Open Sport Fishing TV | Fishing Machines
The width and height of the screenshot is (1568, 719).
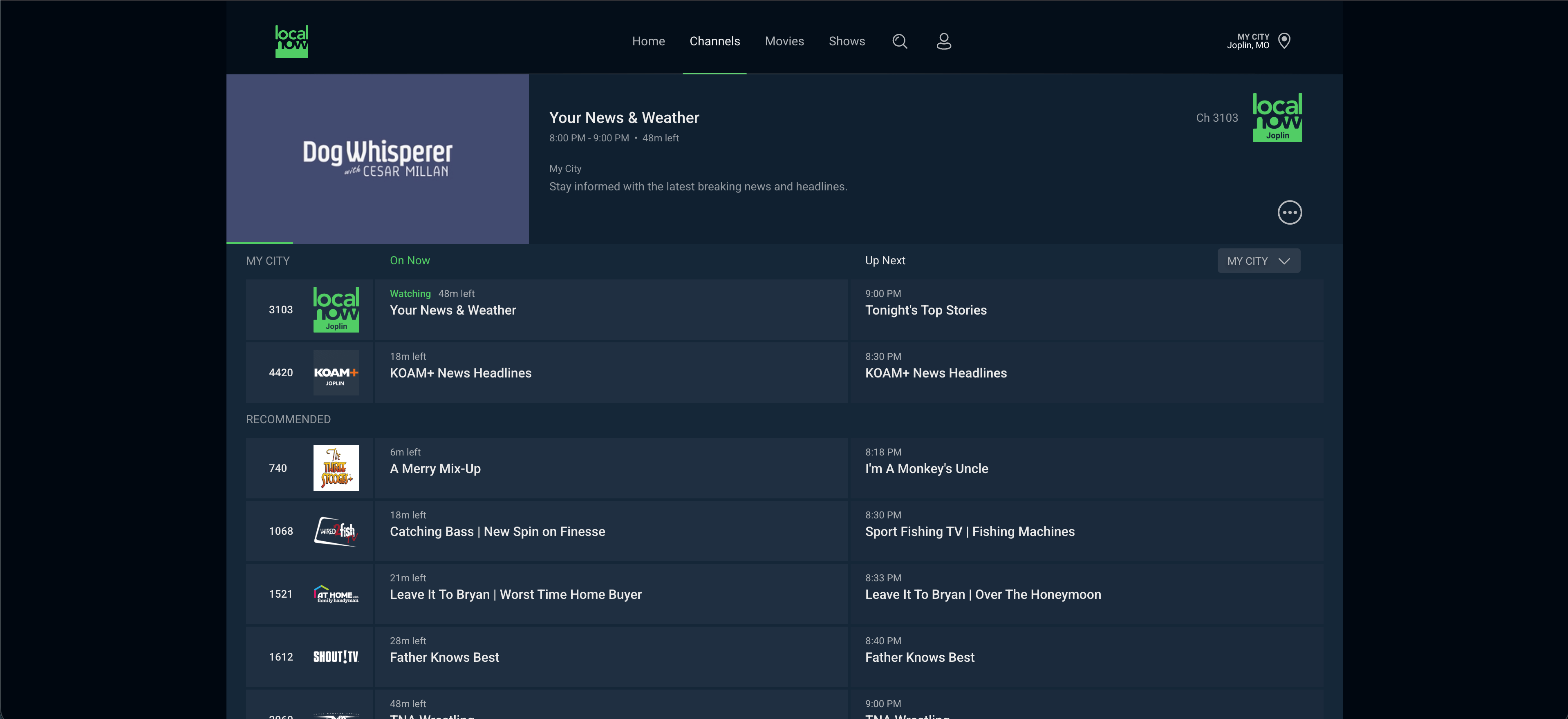[x=1086, y=531]
